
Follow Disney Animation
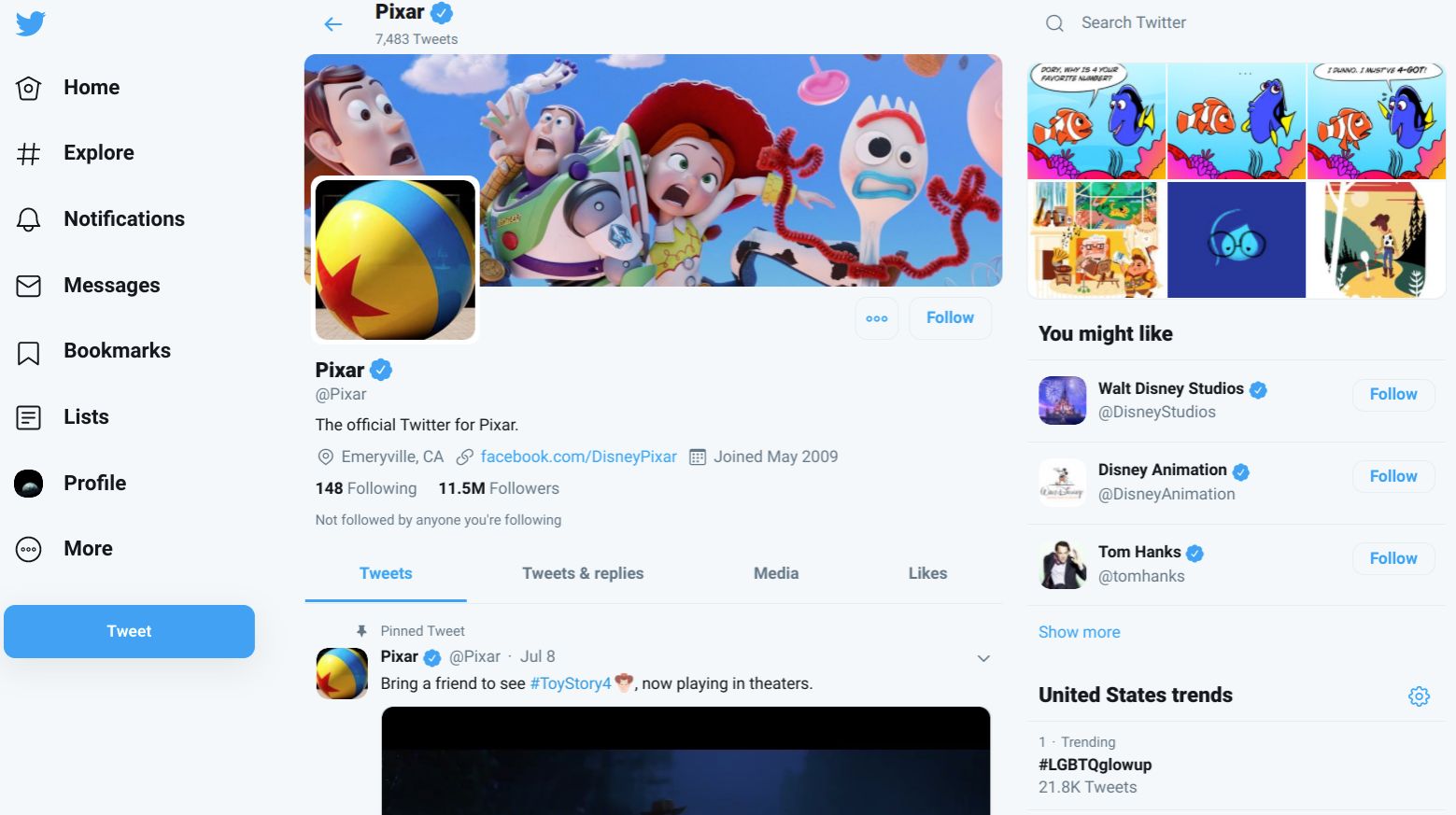1393,477
